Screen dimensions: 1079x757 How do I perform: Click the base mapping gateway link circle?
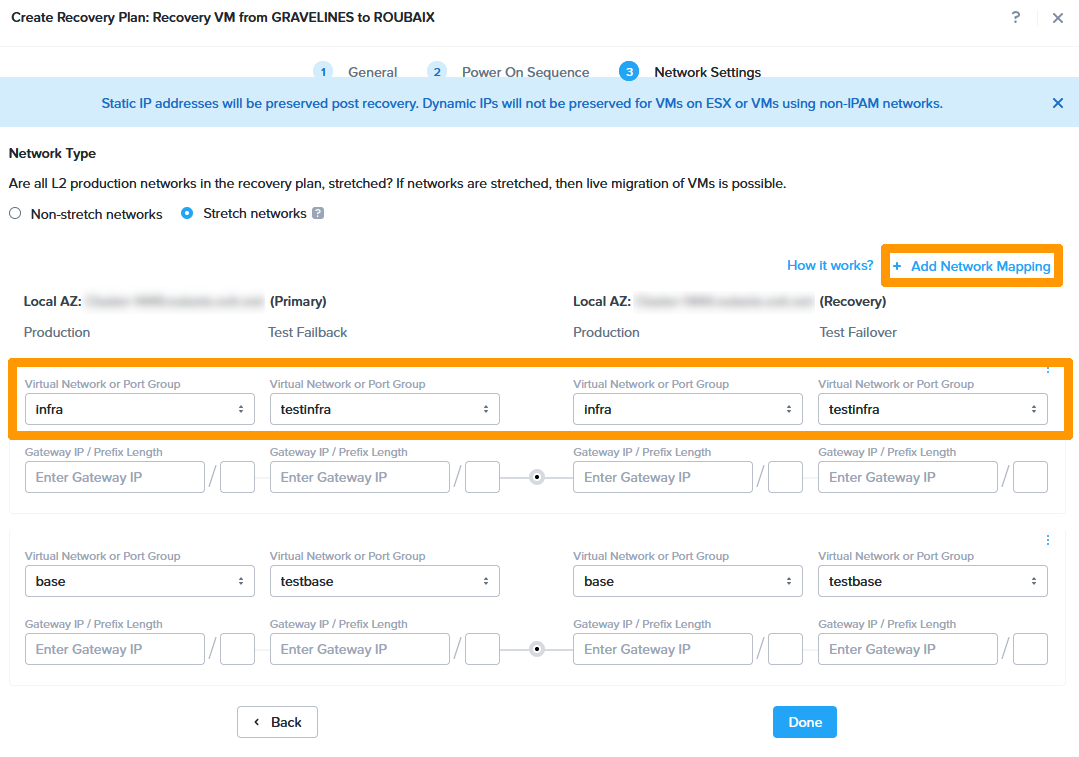coord(537,649)
